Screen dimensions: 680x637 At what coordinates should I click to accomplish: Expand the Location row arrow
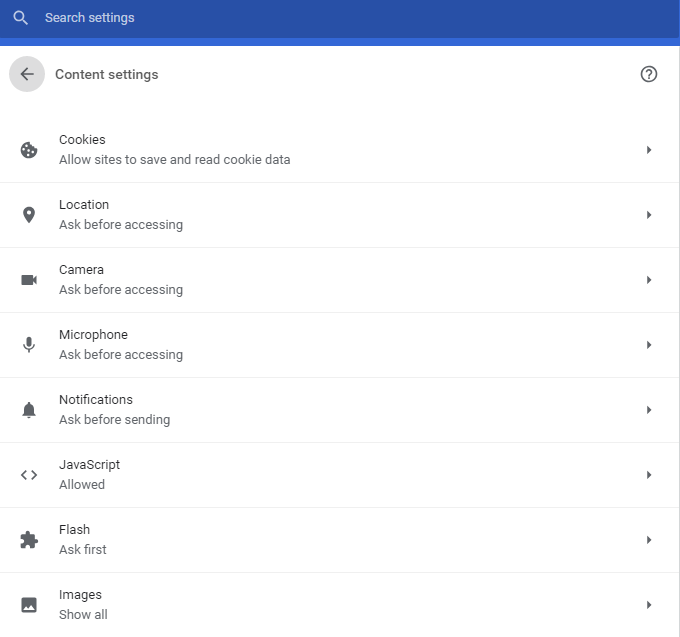[x=649, y=215]
